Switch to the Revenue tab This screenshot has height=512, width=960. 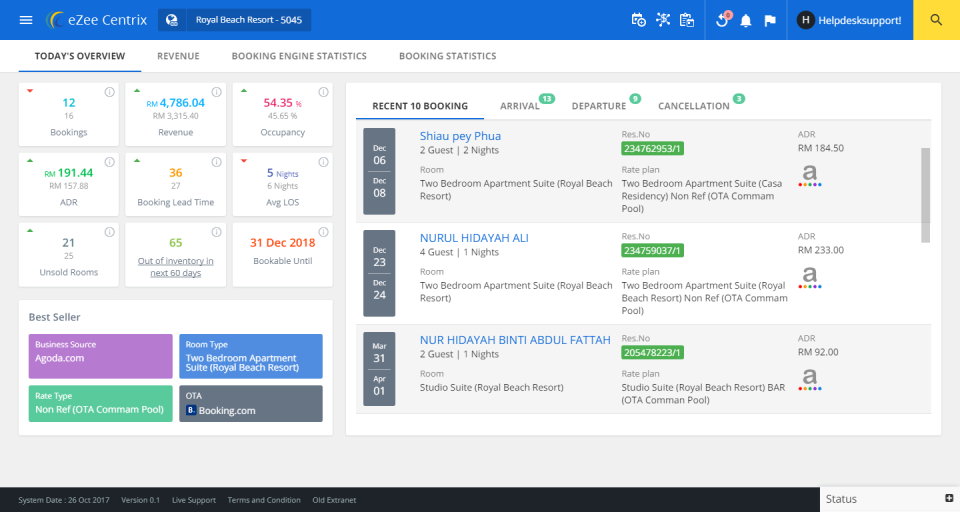[x=178, y=56]
